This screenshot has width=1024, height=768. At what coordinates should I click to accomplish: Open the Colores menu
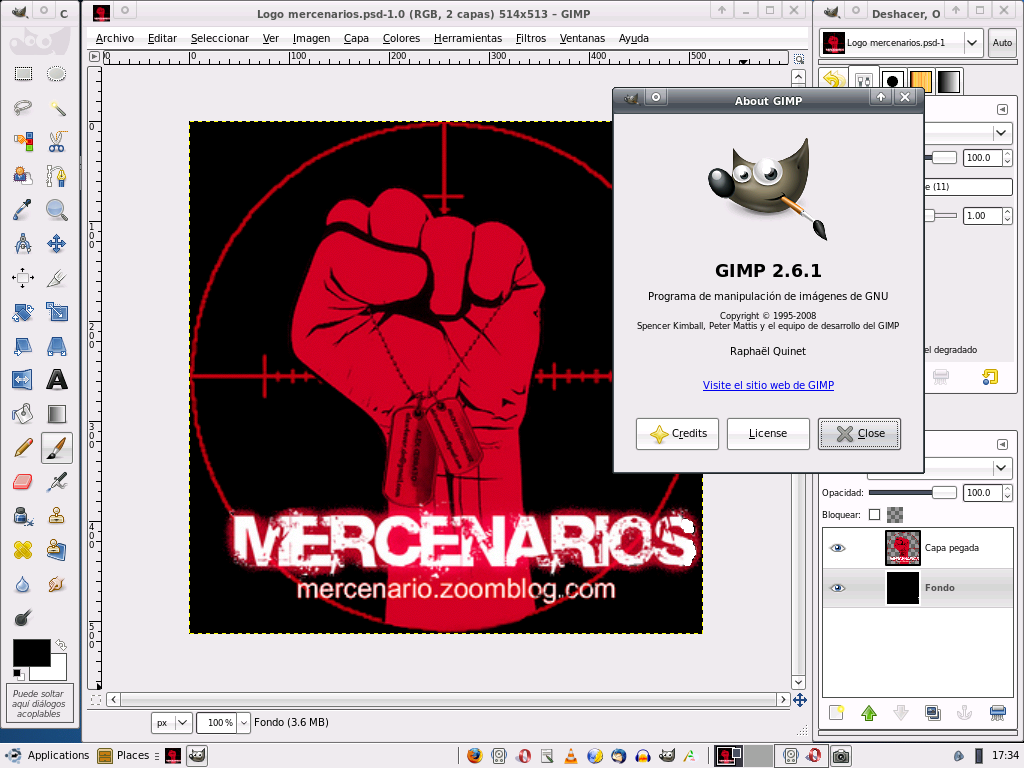click(401, 39)
